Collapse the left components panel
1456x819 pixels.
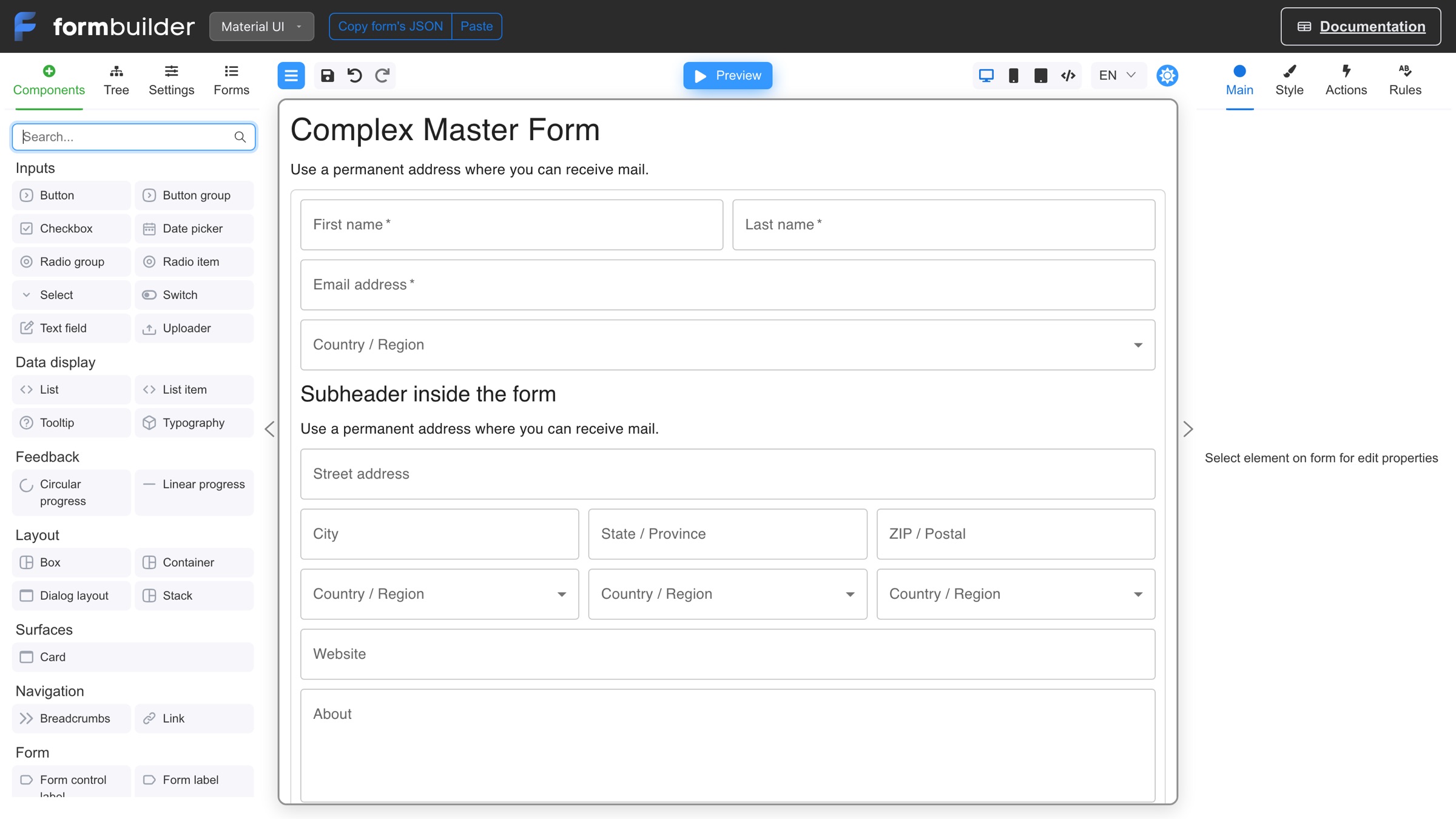[x=269, y=429]
